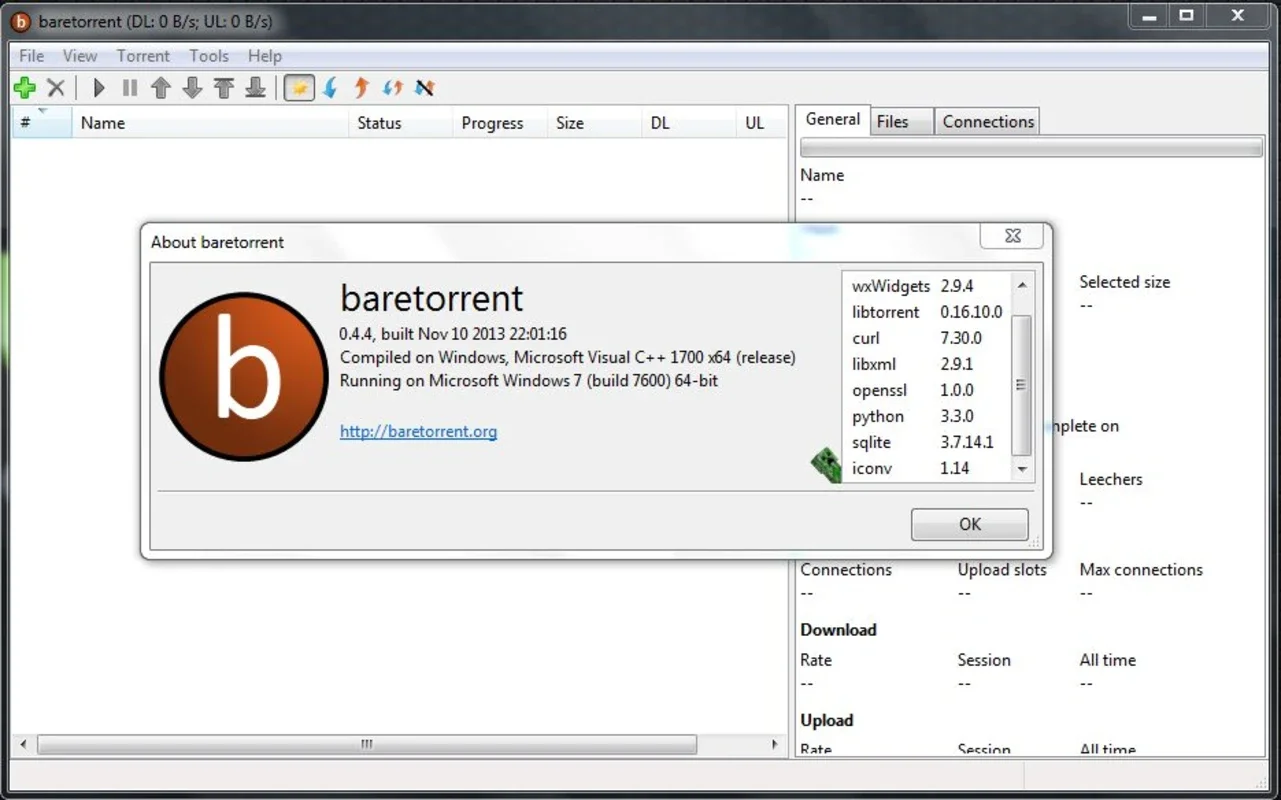Switch to the Connections tab
The image size is (1281, 800).
click(988, 121)
